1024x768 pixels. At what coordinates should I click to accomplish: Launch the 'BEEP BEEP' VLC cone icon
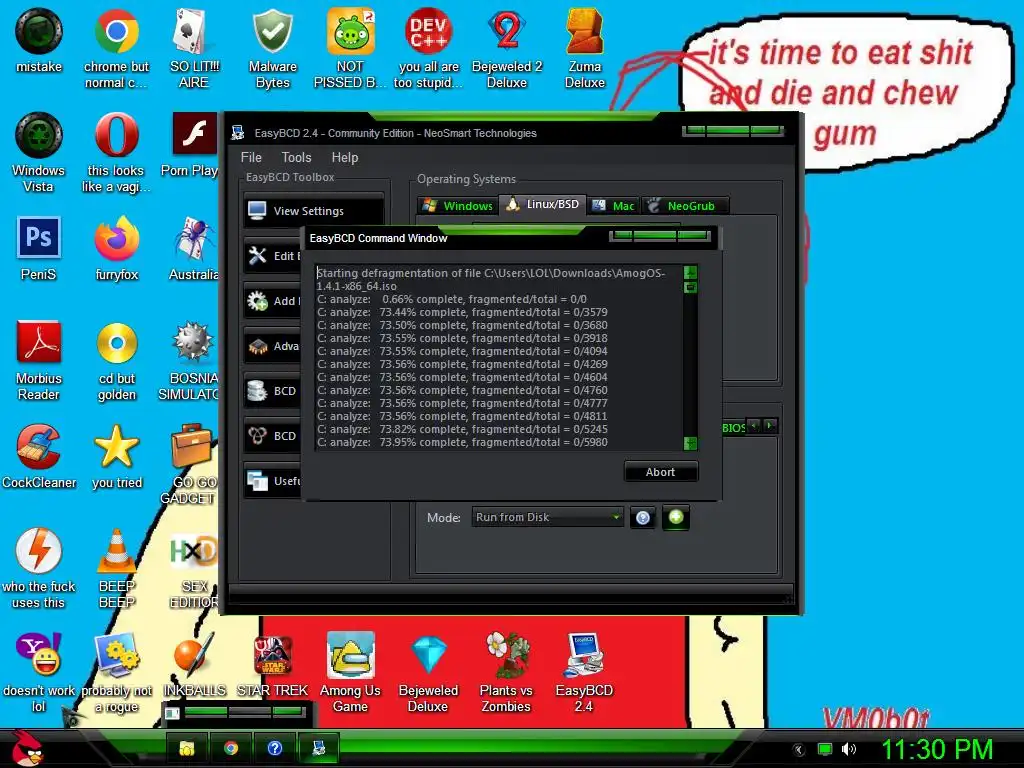click(x=117, y=568)
